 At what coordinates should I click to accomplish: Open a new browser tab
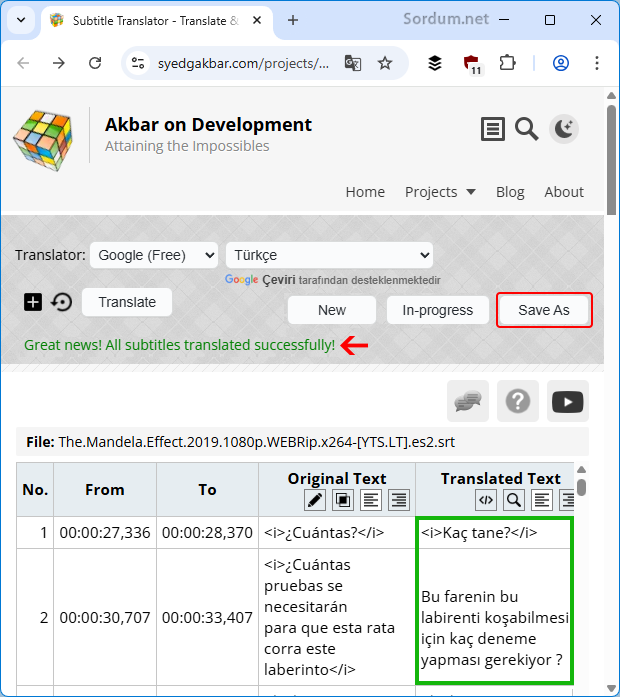pos(292,20)
